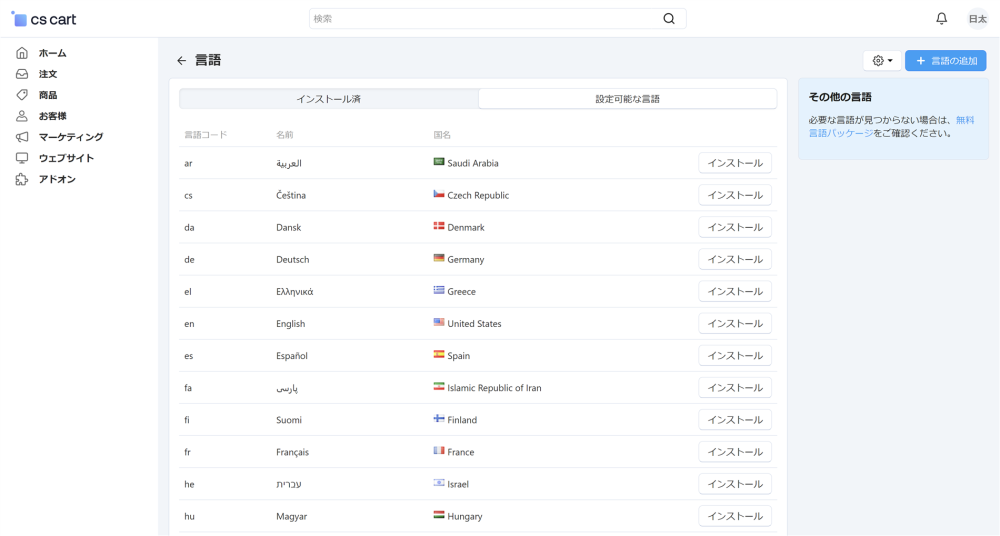Open ウェブサイト in the sidebar
Screen dimensions: 1000x536
pyautogui.click(x=66, y=158)
